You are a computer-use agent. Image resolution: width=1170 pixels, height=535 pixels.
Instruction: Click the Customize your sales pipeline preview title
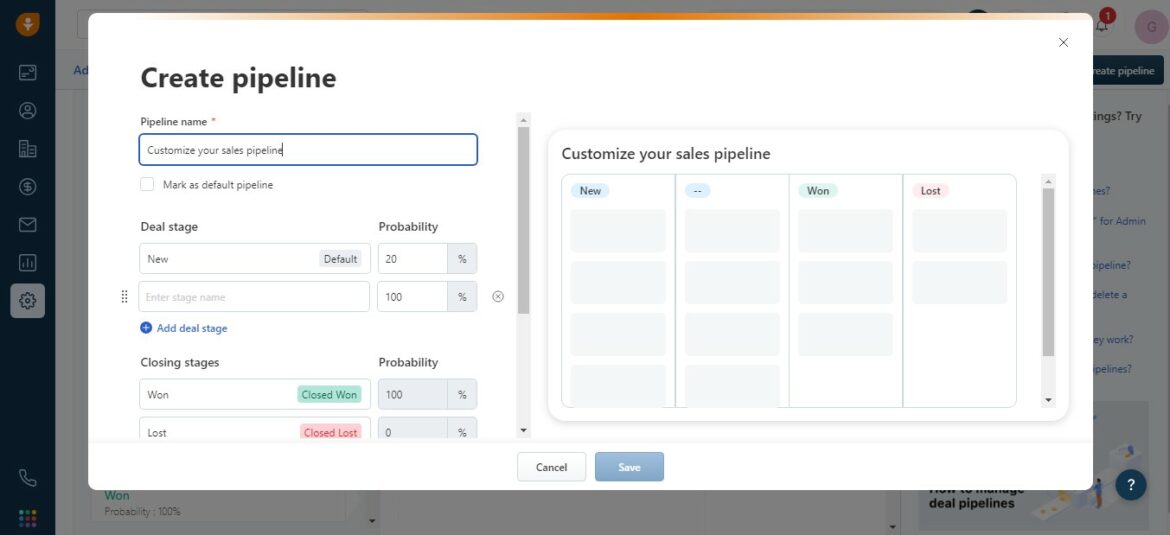click(666, 154)
